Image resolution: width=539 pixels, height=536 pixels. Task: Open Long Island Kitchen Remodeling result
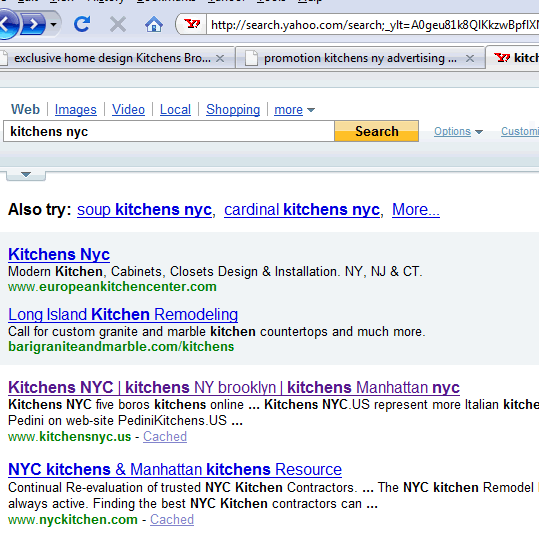123,314
